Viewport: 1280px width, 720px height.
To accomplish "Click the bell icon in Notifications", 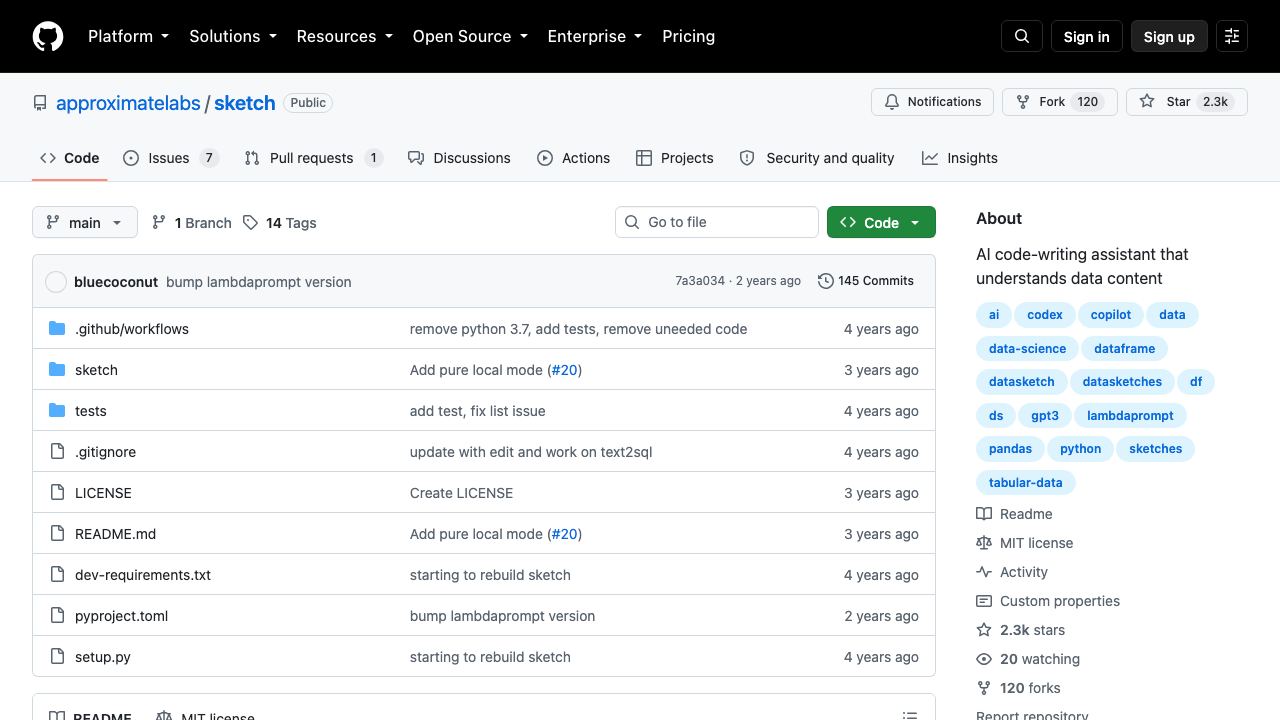I will [x=892, y=102].
